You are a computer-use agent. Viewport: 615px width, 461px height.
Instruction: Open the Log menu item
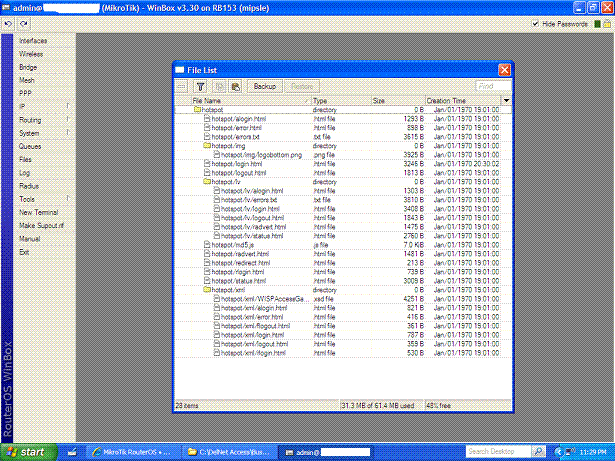[x=24, y=173]
